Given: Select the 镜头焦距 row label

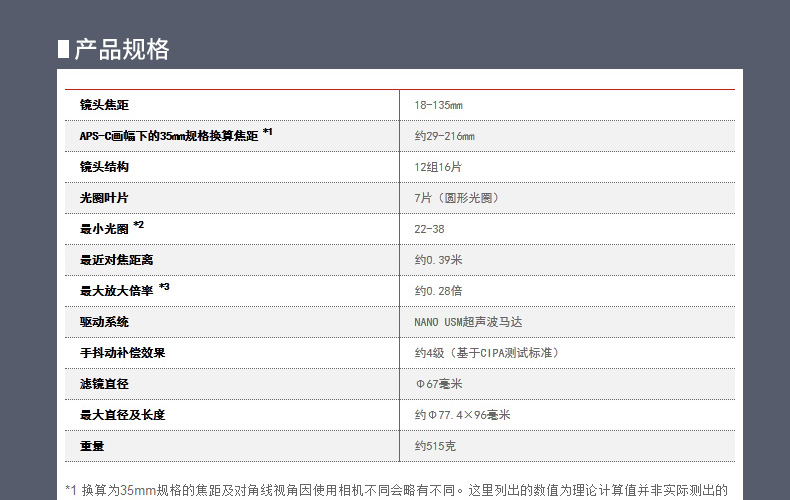Looking at the screenshot, I should pos(104,105).
